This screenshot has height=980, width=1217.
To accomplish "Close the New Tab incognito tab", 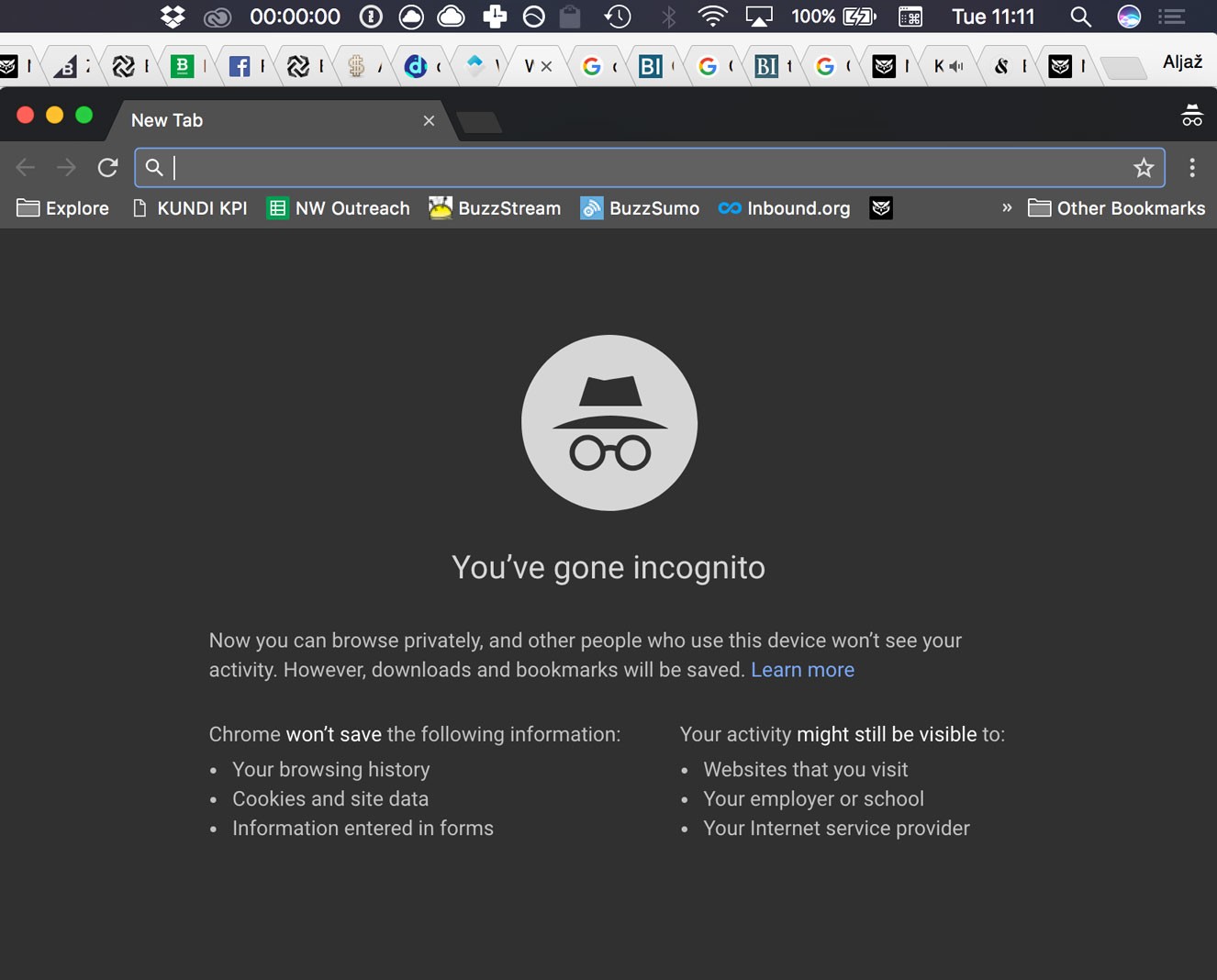I will [x=429, y=120].
